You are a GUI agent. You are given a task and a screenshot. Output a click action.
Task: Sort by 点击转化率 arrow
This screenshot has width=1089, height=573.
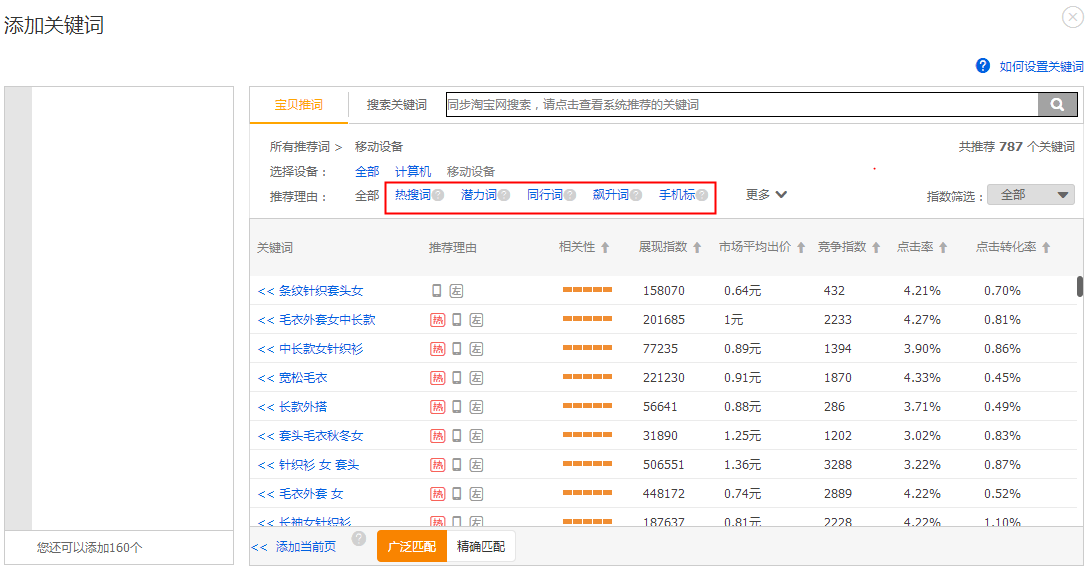1046,247
